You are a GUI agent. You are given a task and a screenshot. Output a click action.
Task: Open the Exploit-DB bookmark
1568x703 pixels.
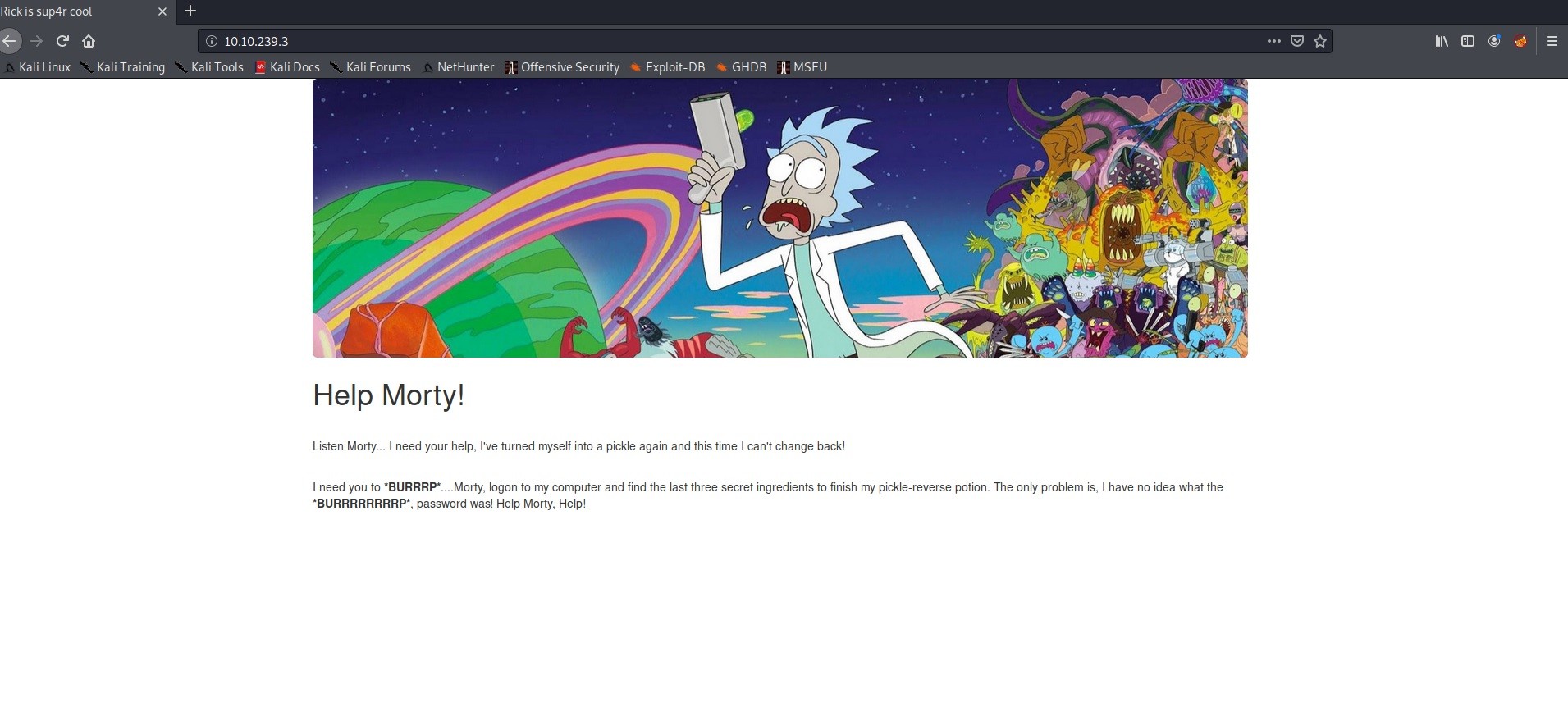[667, 67]
